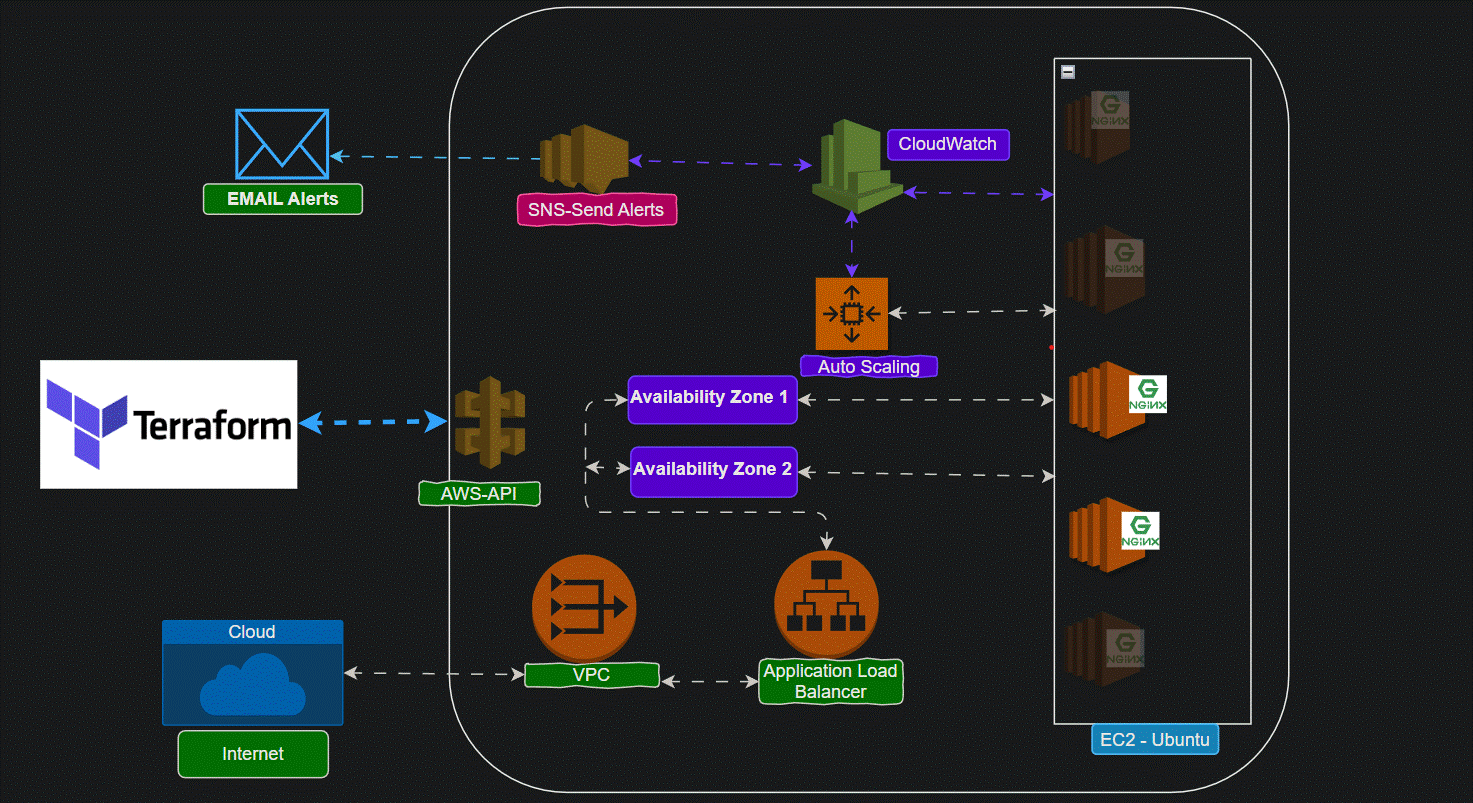This screenshot has height=803, width=1473.
Task: Click the AWS-API gateway icon
Action: tap(490, 423)
